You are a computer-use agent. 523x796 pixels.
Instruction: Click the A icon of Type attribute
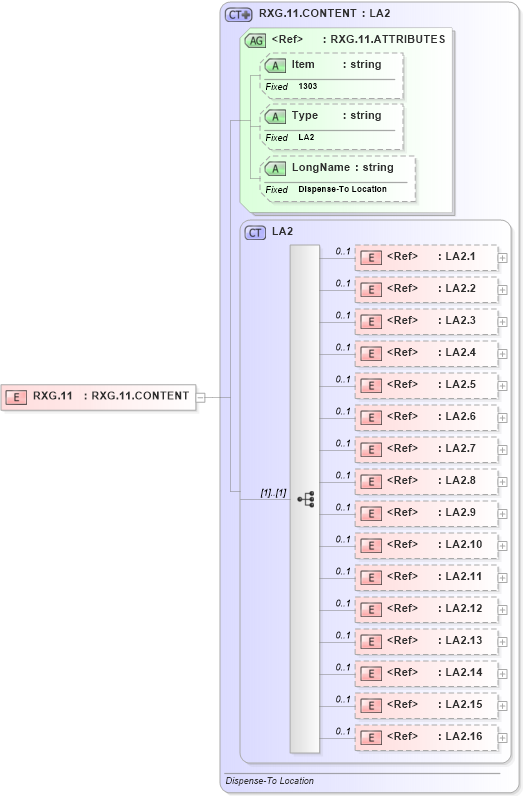pyautogui.click(x=275, y=117)
